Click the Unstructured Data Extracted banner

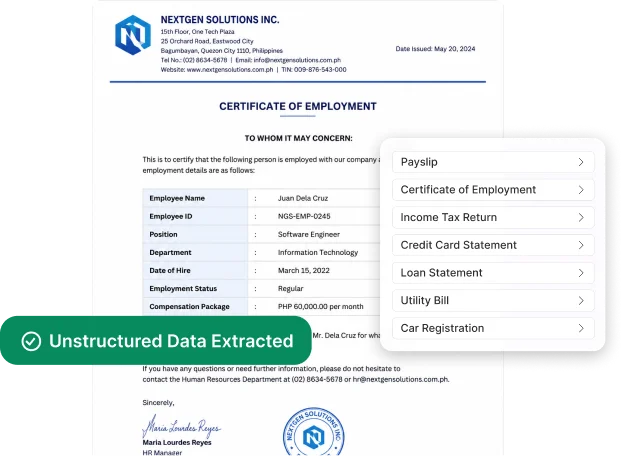tap(156, 341)
